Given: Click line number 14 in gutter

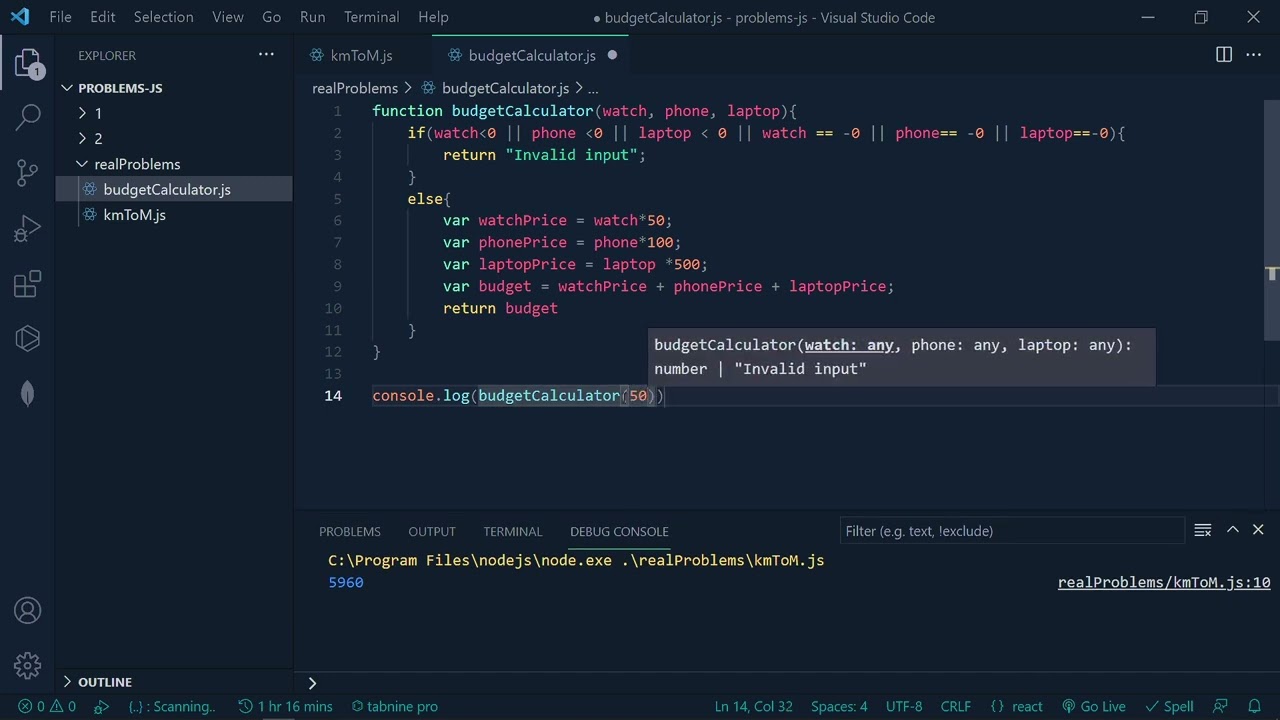Looking at the screenshot, I should click(333, 395).
